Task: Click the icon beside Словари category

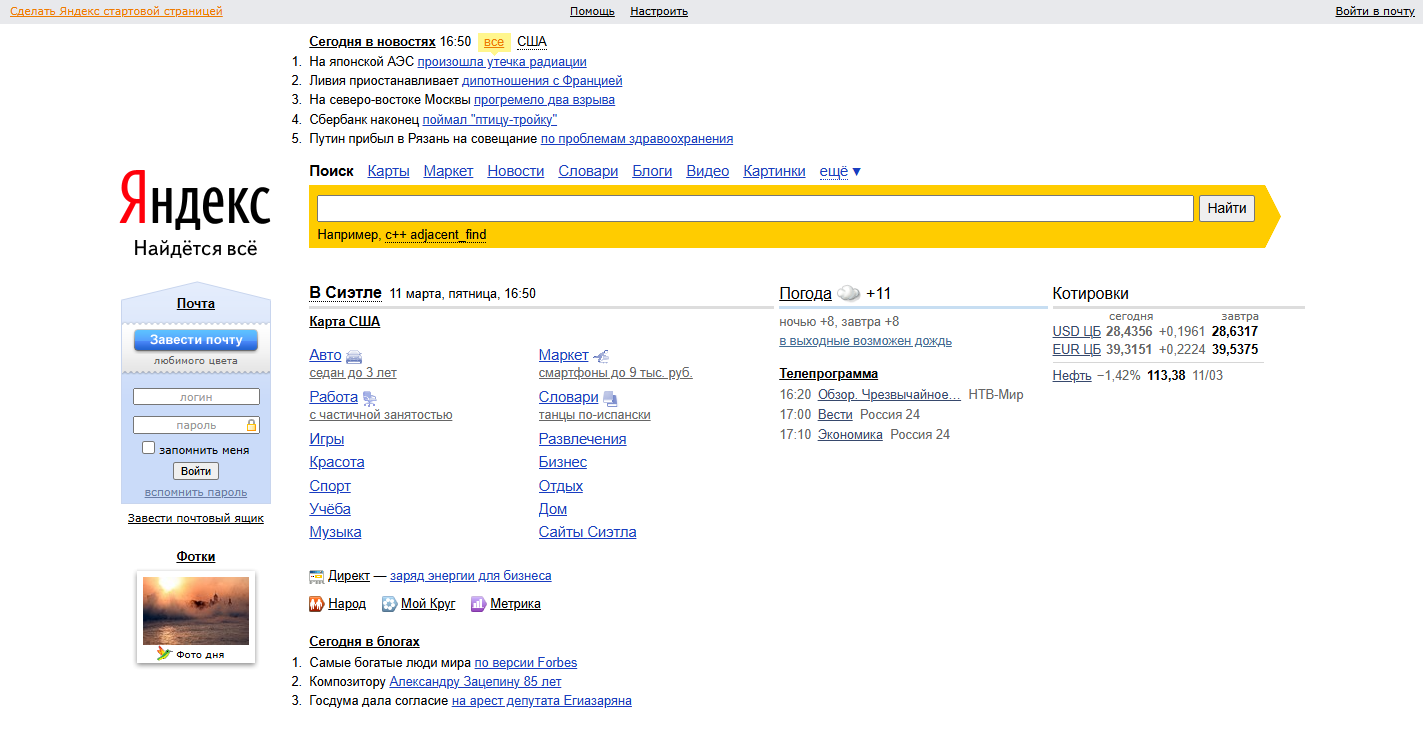Action: pyautogui.click(x=610, y=398)
